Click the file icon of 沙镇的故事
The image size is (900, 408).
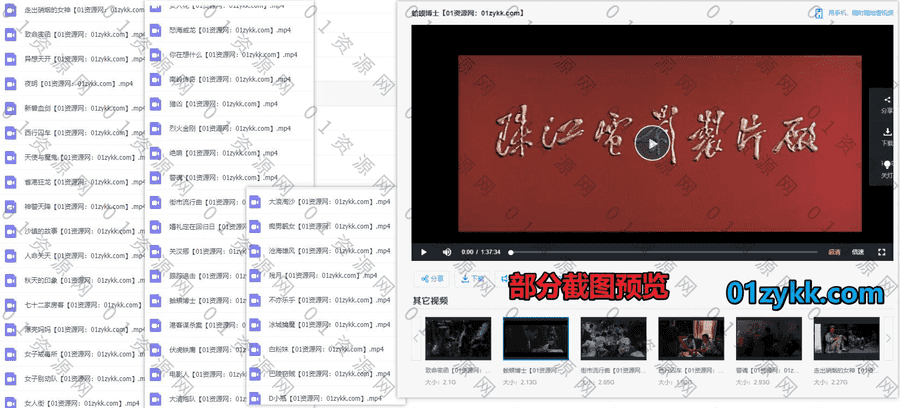point(10,231)
